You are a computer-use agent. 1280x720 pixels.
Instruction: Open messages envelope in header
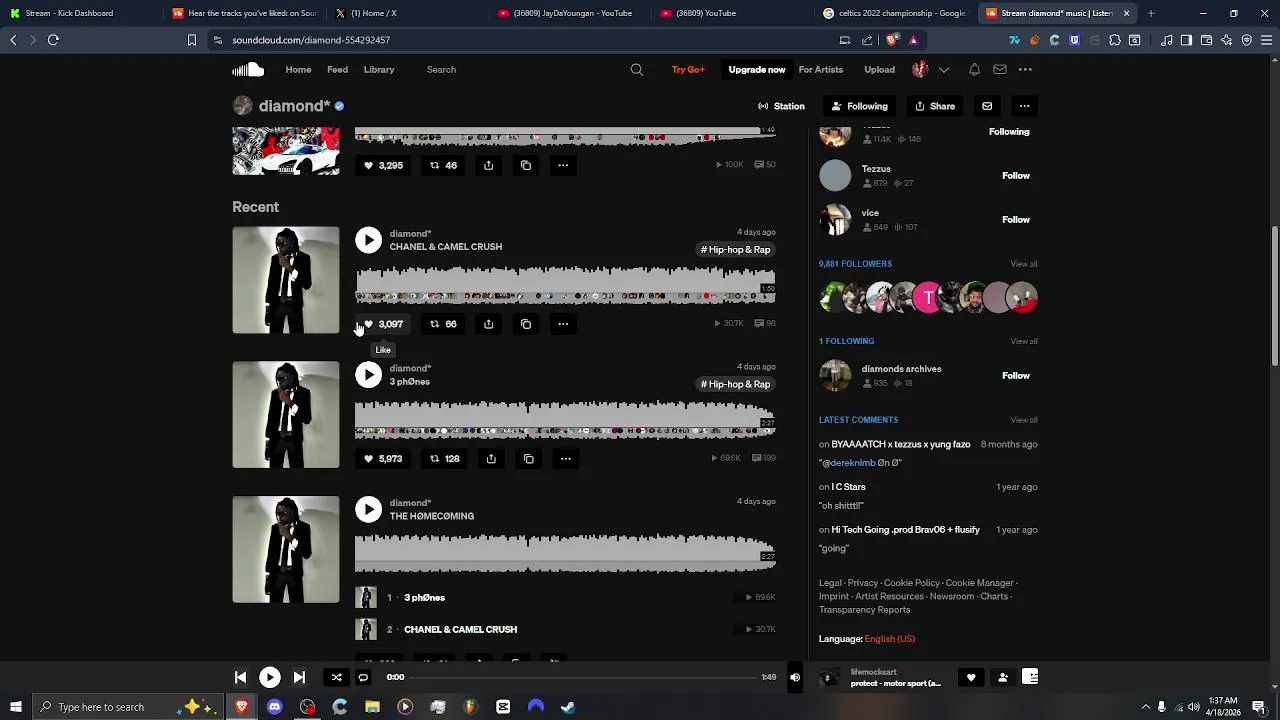click(x=1000, y=70)
